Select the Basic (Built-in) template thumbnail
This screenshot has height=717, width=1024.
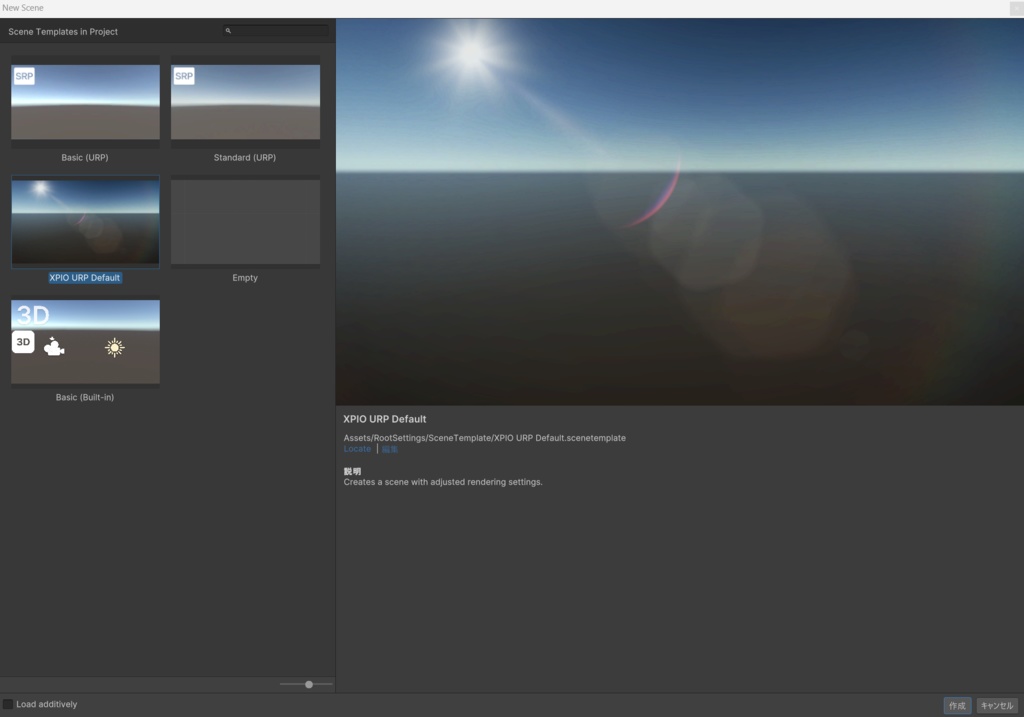(x=86, y=342)
